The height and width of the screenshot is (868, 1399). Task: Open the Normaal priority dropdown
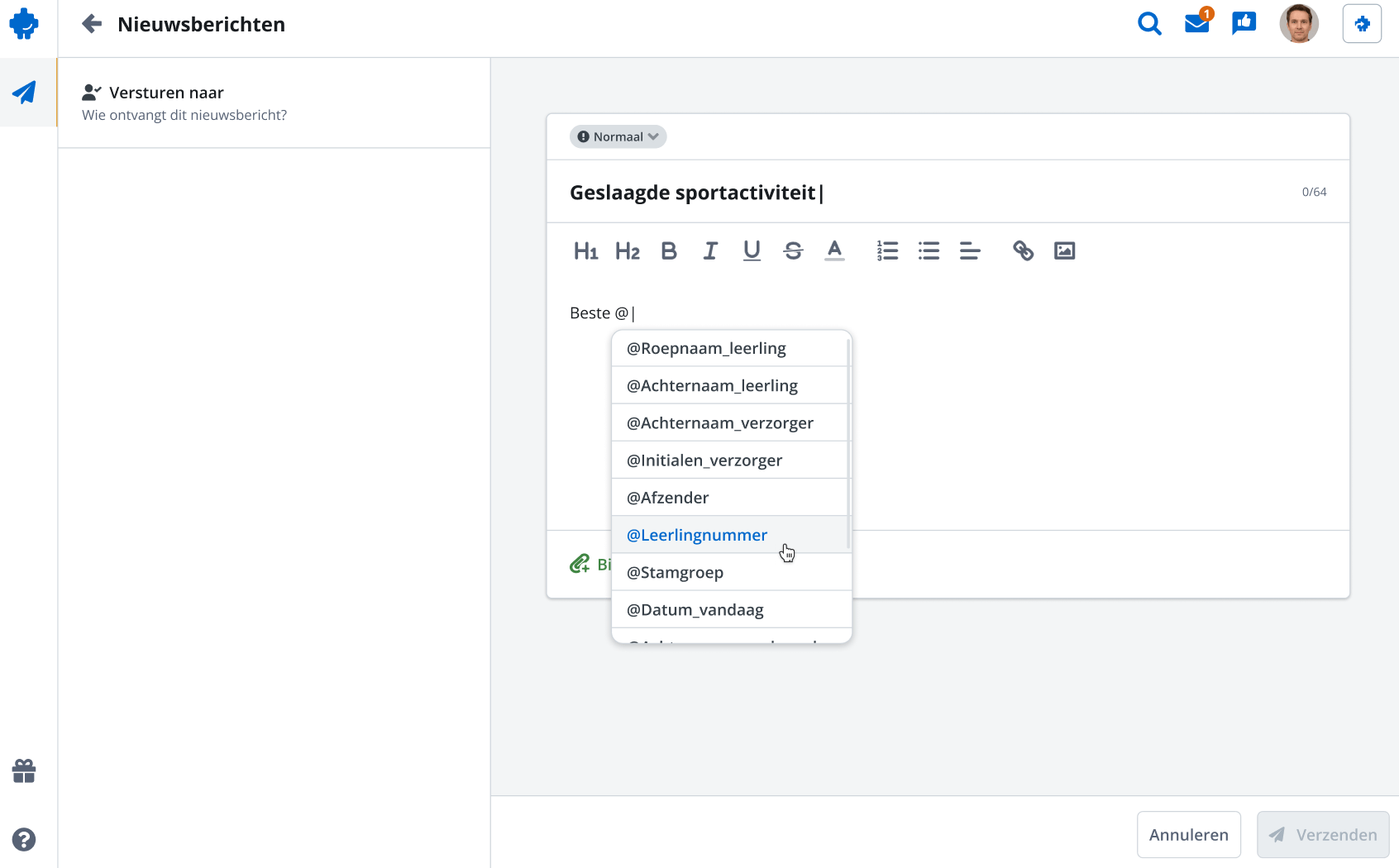[618, 136]
